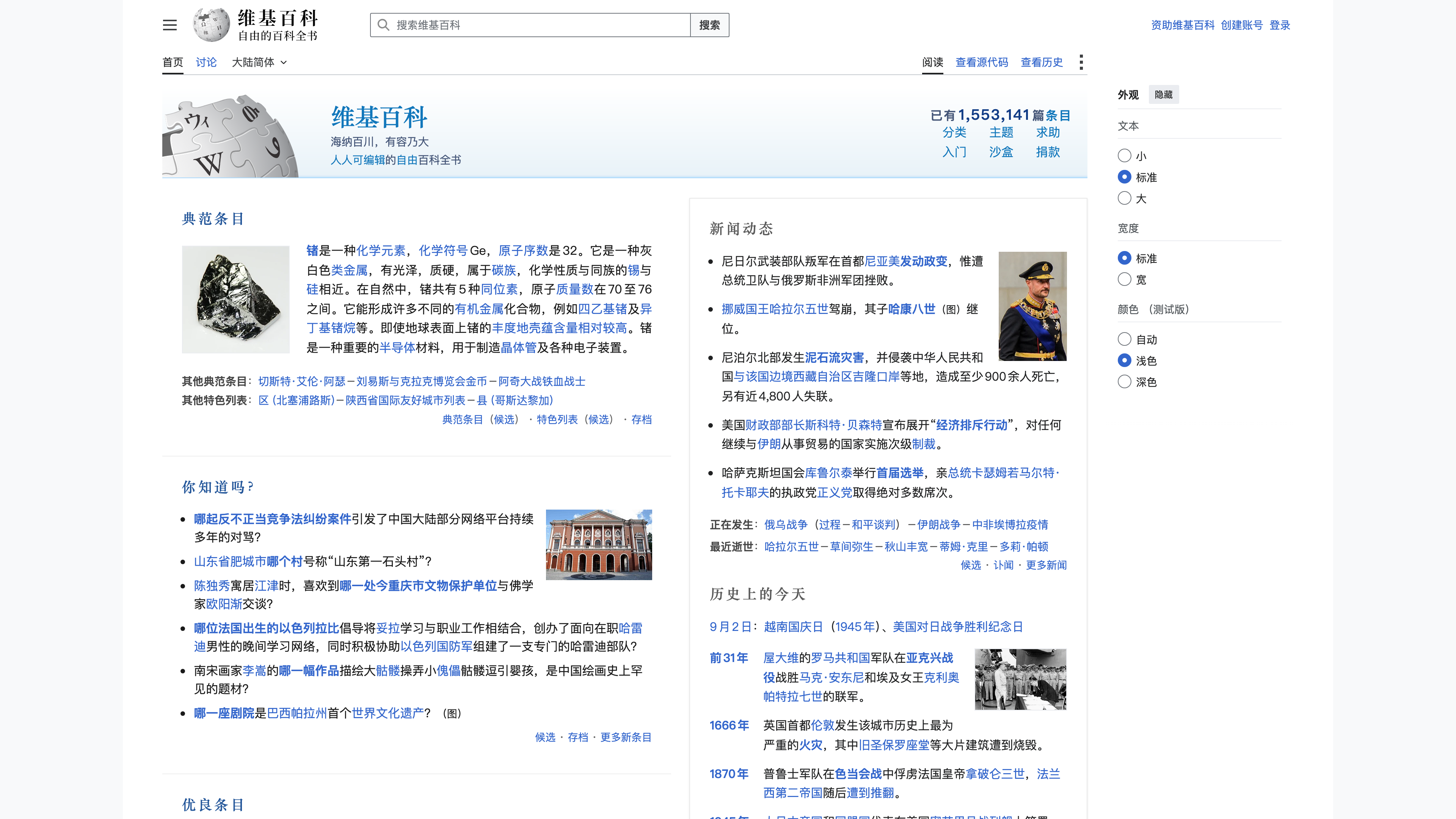The width and height of the screenshot is (1456, 819).
Task: Click the 登录 link
Action: pyautogui.click(x=1280, y=25)
